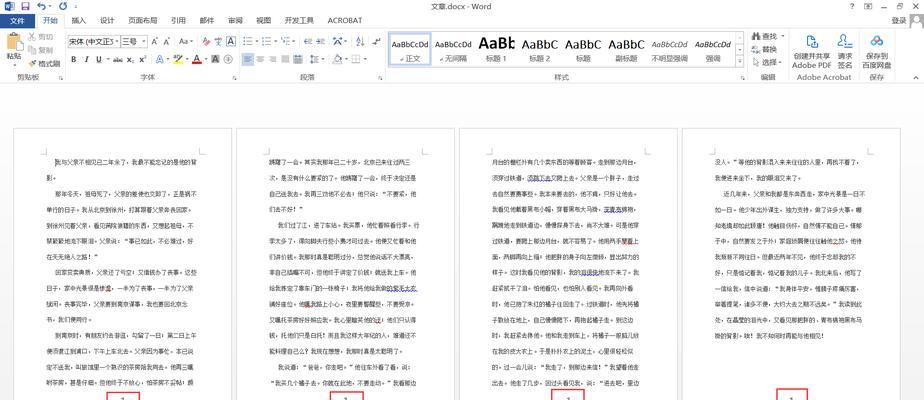Click the Copy (复制) command

coord(41,50)
